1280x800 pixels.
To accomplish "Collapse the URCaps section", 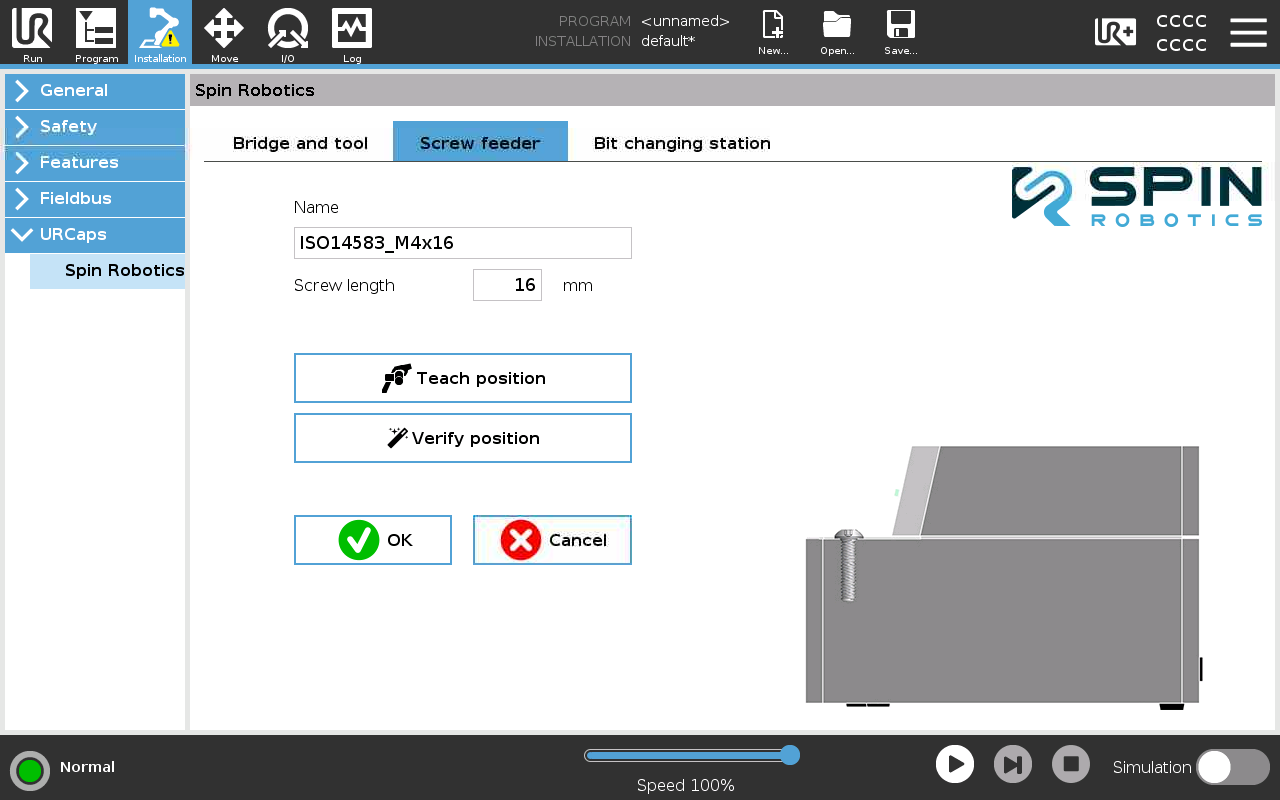I will click(95, 235).
